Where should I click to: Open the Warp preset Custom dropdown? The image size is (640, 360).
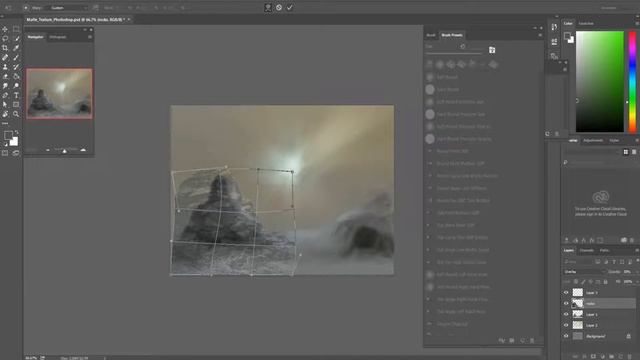tap(69, 8)
